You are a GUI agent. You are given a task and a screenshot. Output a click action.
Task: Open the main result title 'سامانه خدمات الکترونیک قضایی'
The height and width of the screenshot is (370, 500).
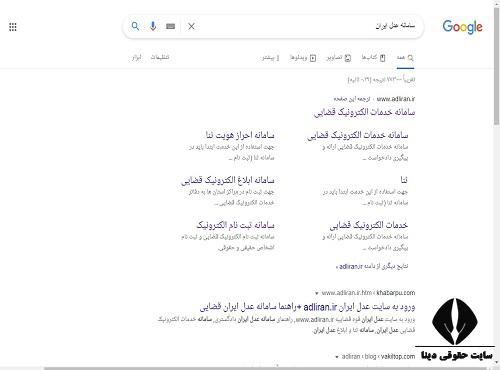pyautogui.click(x=365, y=112)
